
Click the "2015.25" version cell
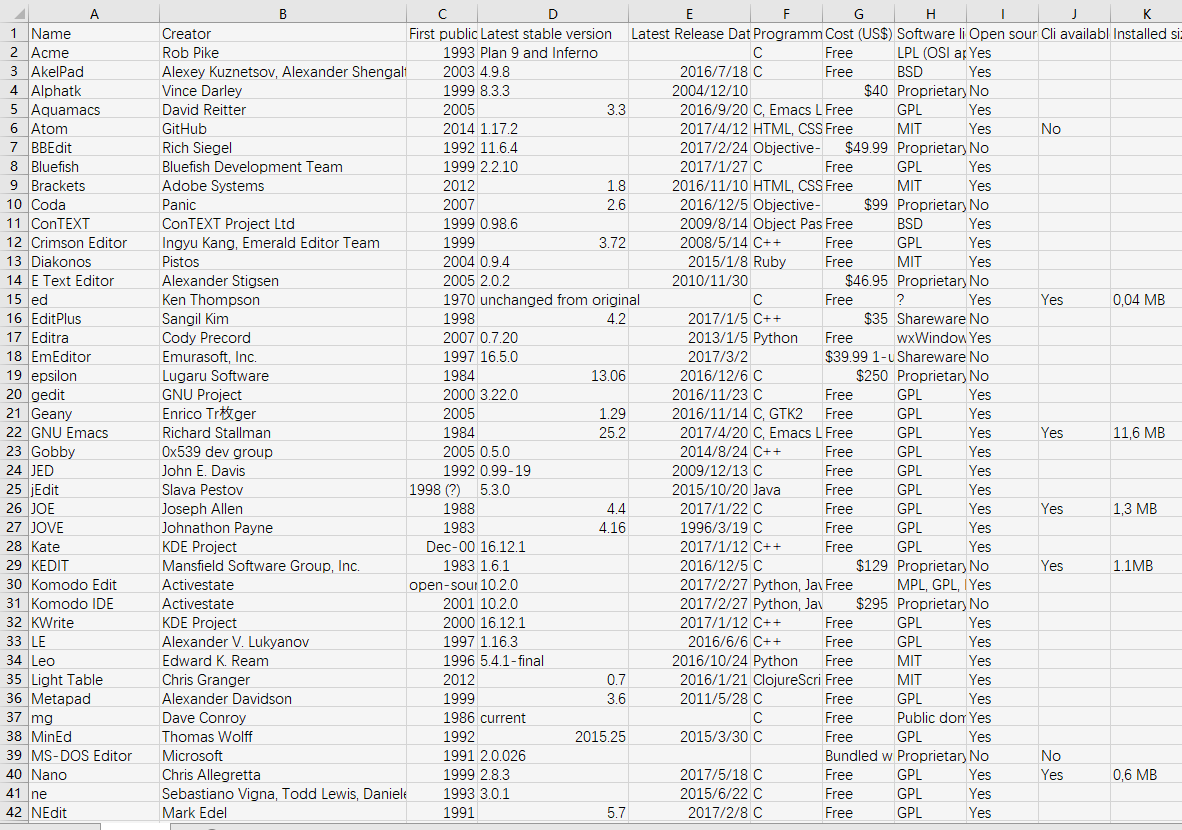pos(553,737)
